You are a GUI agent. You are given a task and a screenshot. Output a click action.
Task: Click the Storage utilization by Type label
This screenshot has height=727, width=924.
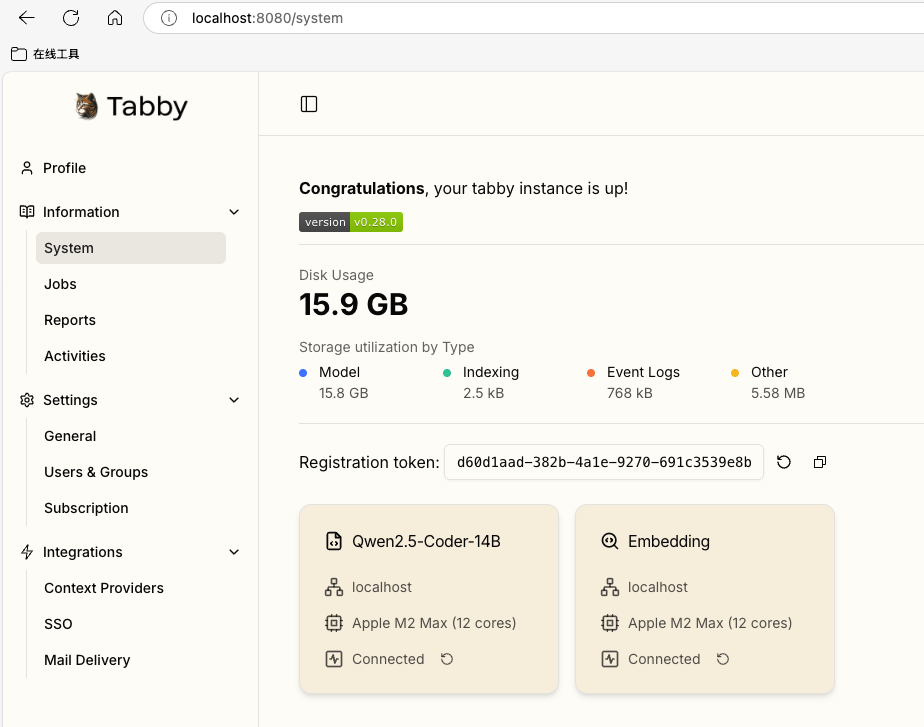(387, 347)
